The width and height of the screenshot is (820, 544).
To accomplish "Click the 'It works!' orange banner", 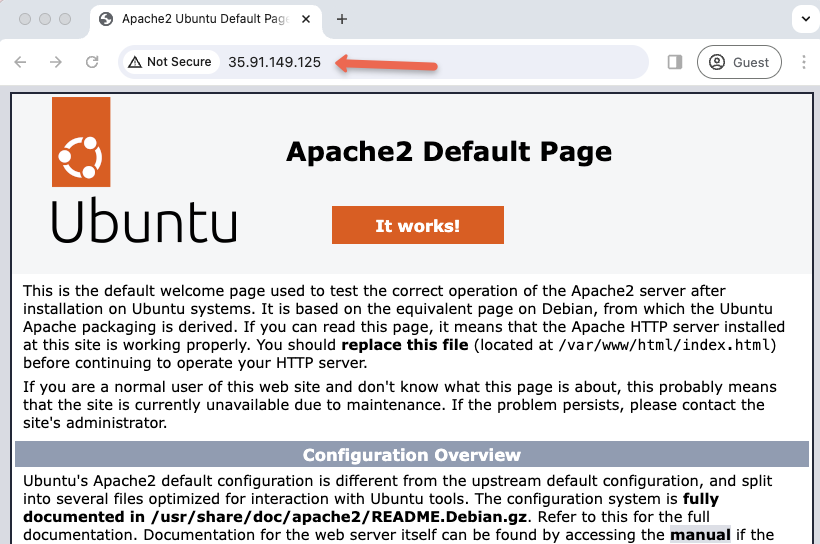I will pos(418,225).
